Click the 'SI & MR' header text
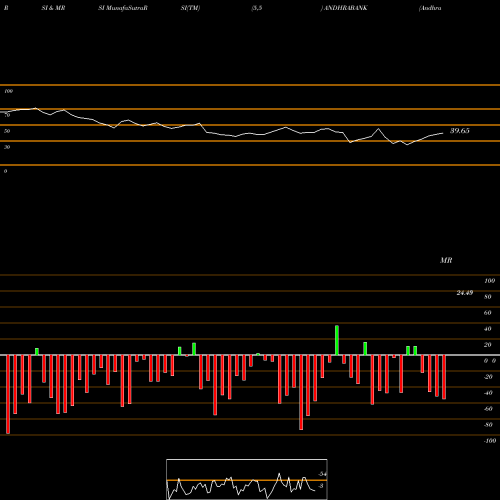The width and height of the screenshot is (500, 500). point(53,8)
